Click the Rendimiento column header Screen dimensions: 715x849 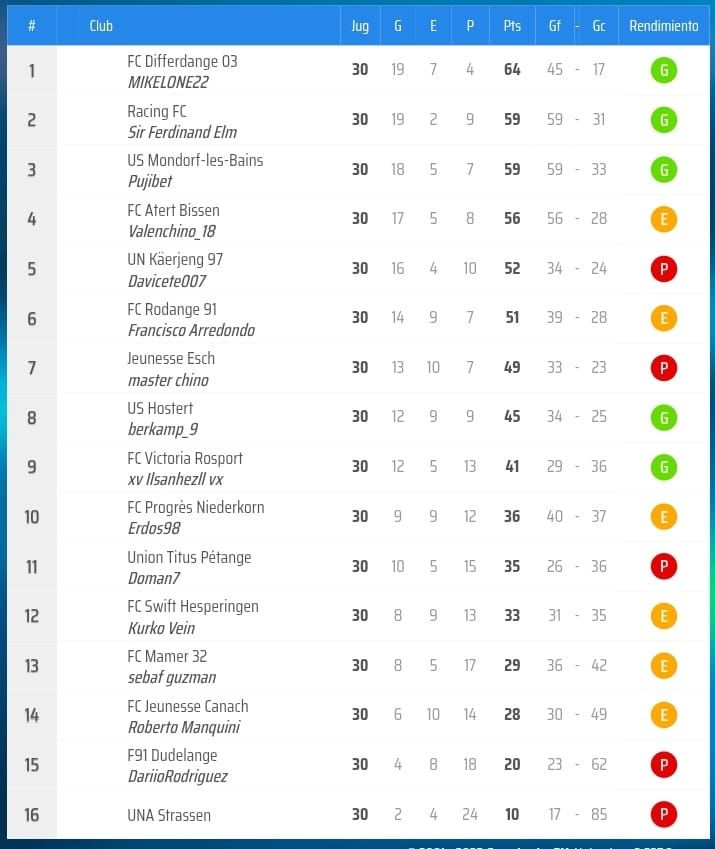click(x=663, y=26)
